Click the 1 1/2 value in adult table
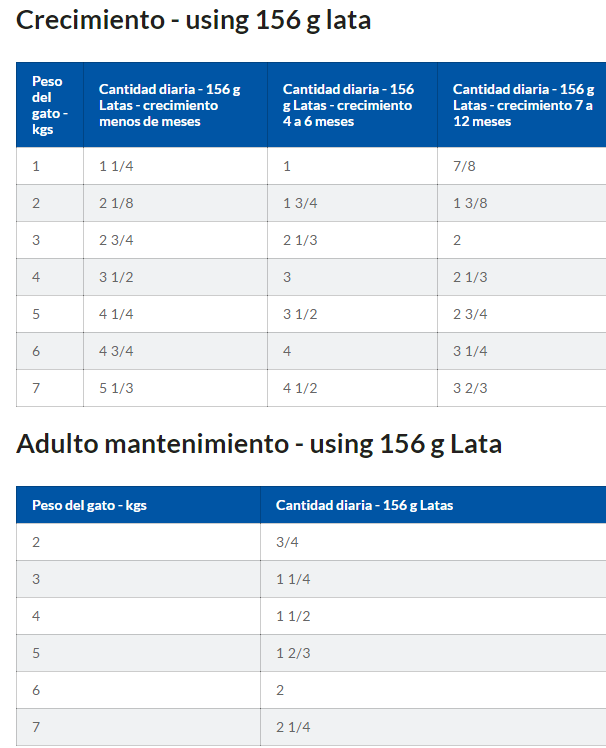 pos(293,616)
